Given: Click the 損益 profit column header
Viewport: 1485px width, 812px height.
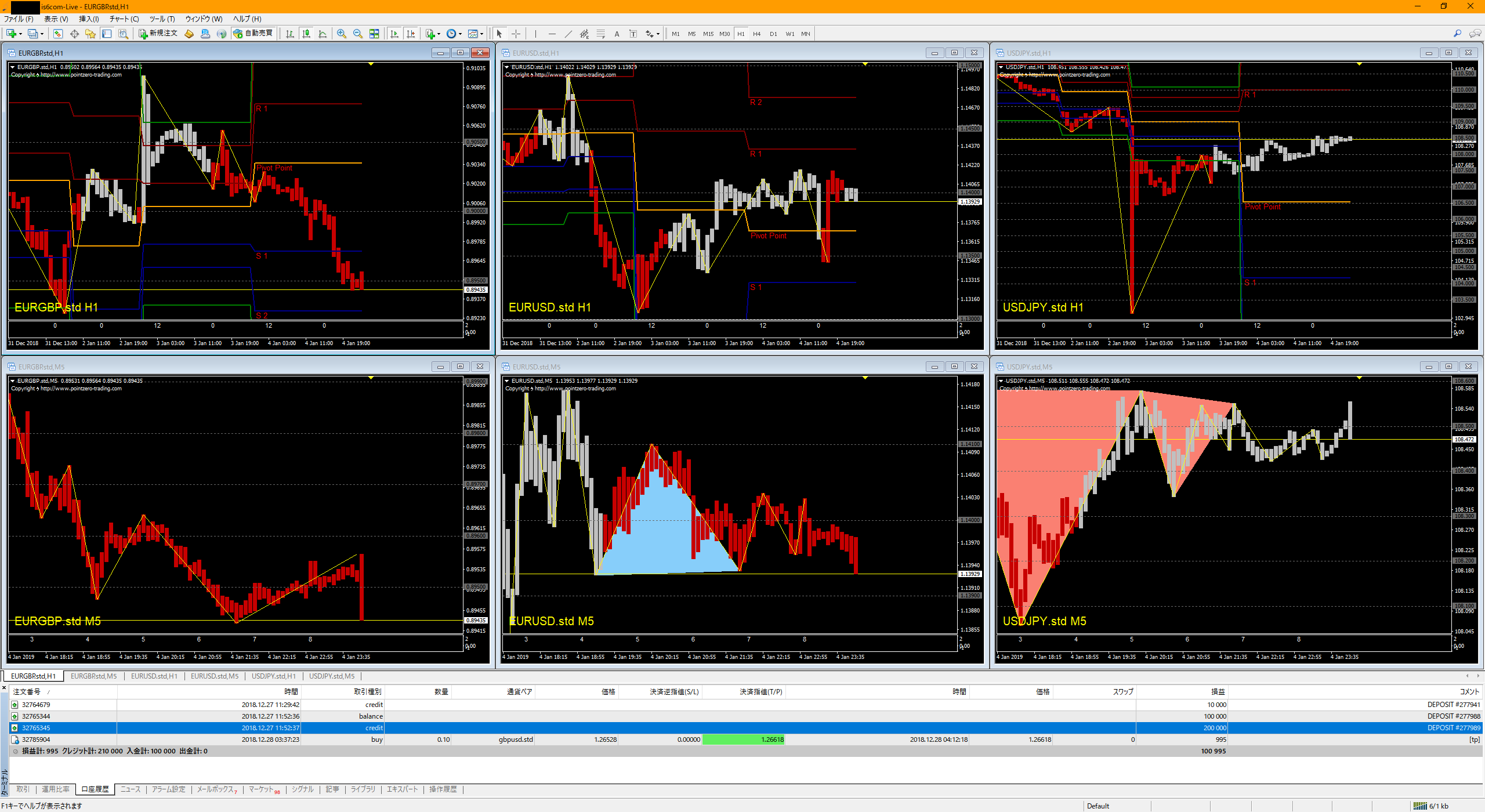Looking at the screenshot, I should coord(1218,692).
